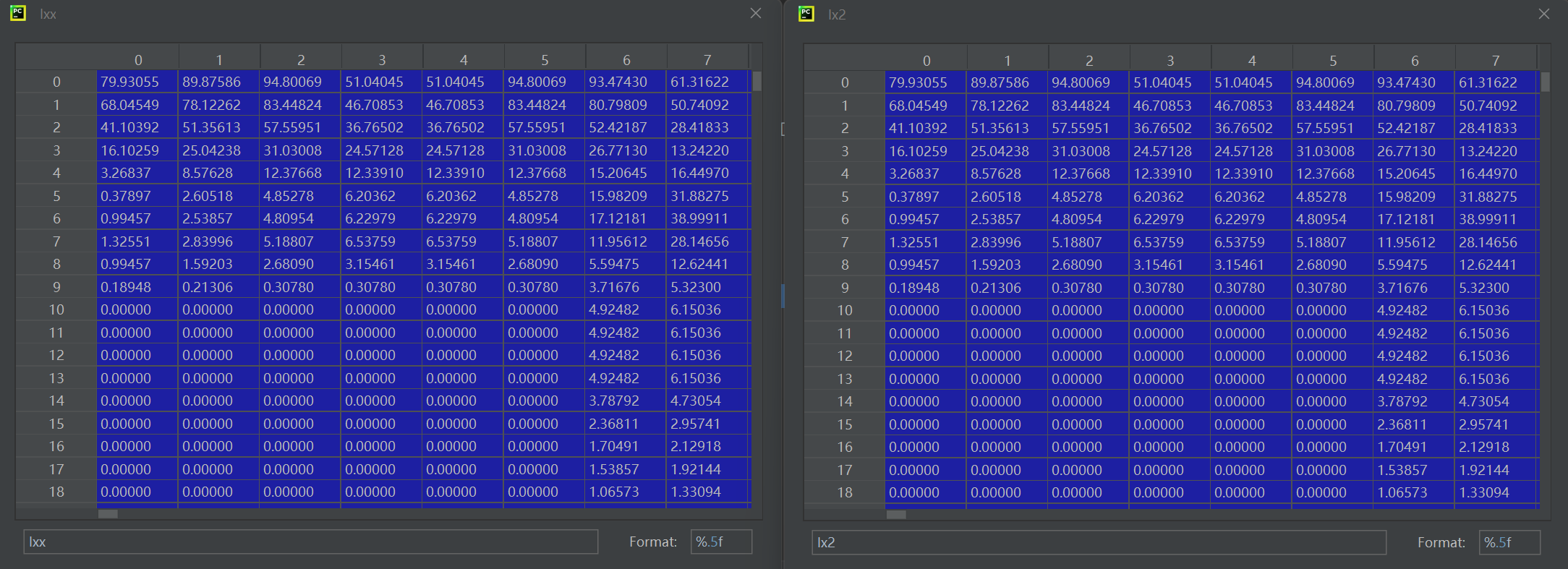Select row header 4 in the Ix2 table
Screen dimensions: 1568x569
[845, 174]
